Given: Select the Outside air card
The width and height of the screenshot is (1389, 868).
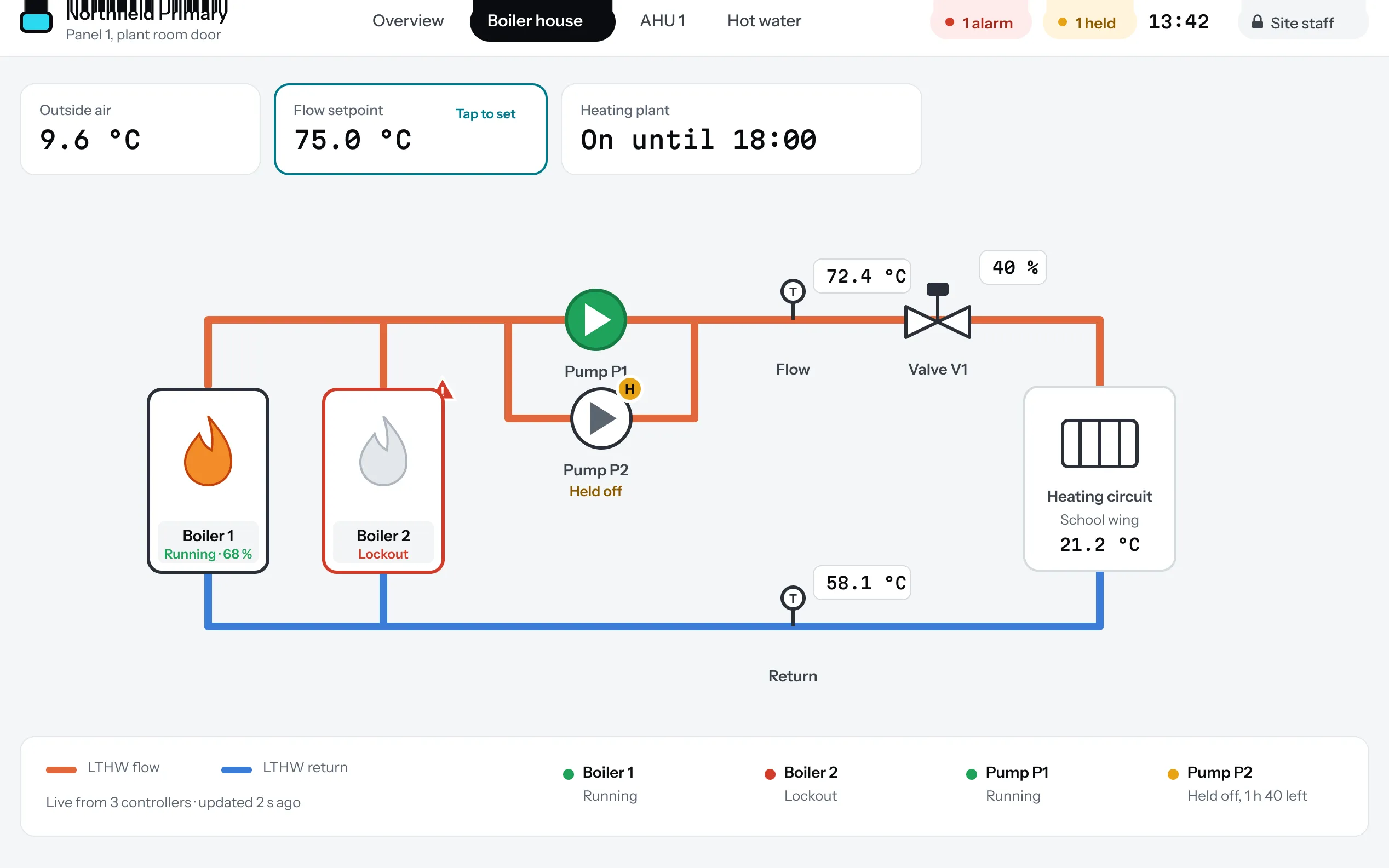Looking at the screenshot, I should 140,129.
